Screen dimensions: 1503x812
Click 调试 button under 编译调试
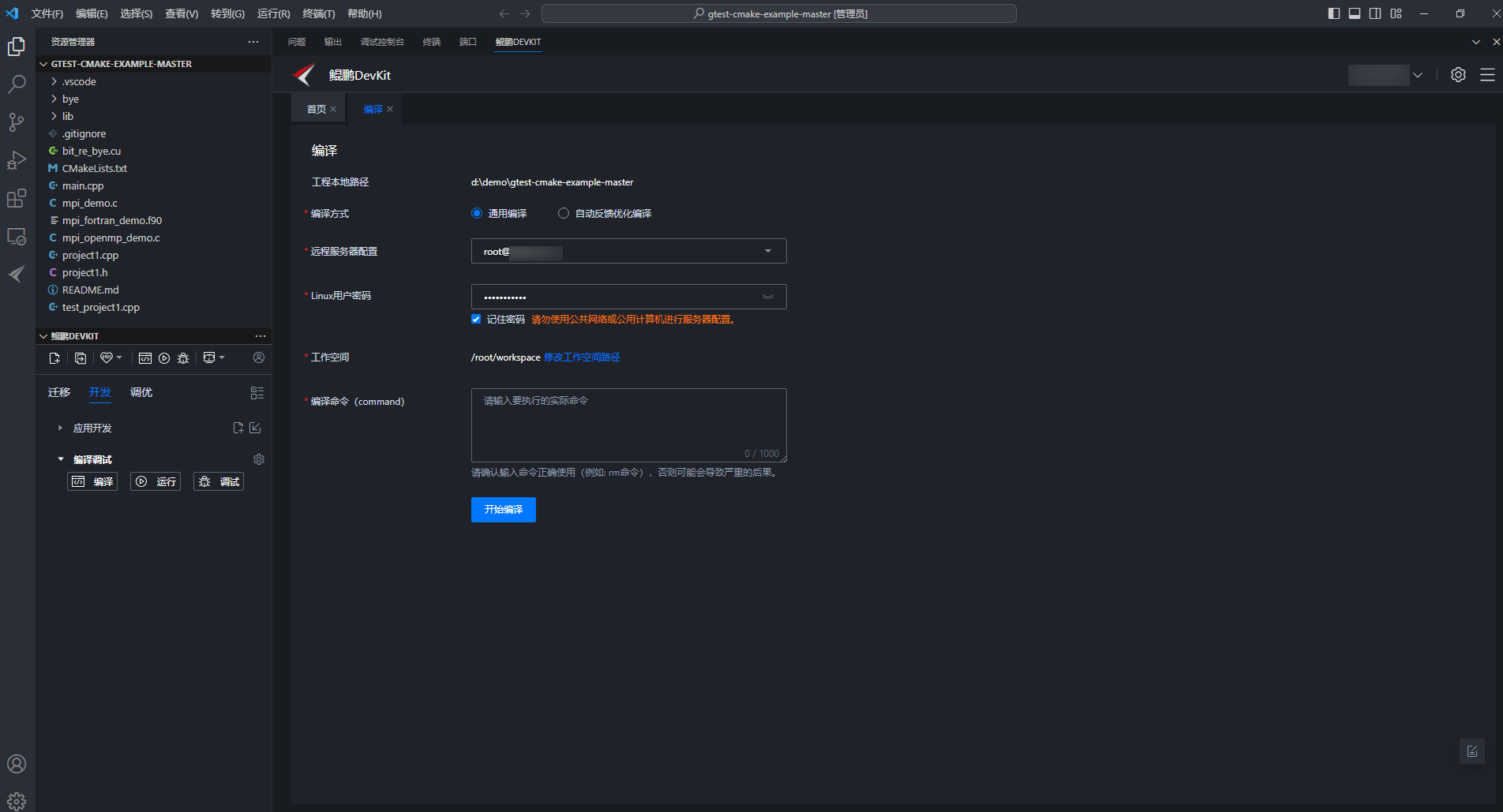coord(219,481)
